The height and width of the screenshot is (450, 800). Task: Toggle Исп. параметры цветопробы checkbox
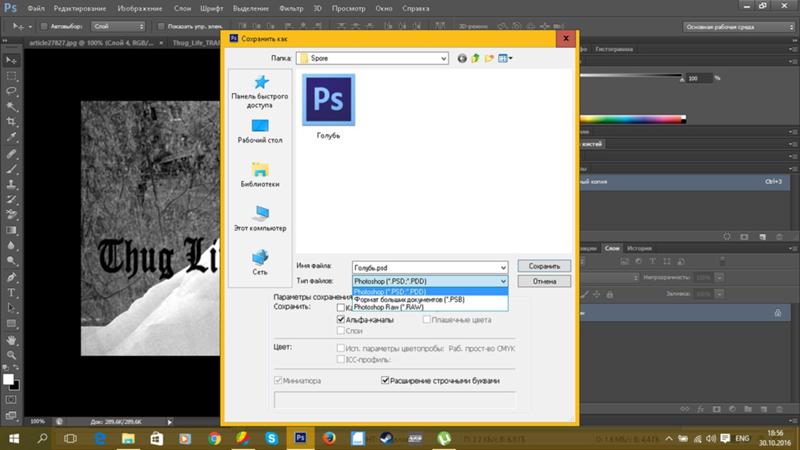point(341,348)
